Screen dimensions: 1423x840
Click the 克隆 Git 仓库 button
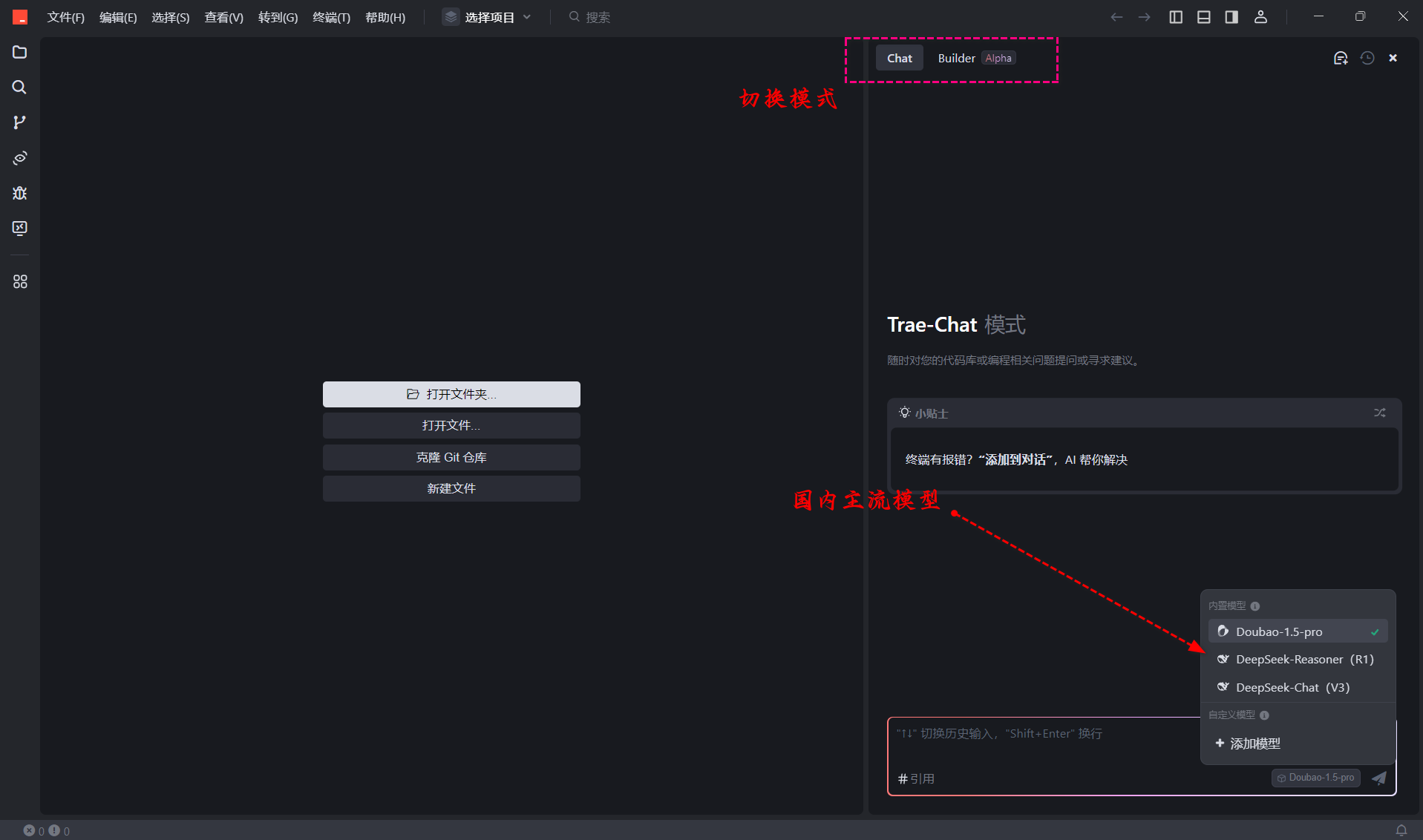click(x=451, y=457)
